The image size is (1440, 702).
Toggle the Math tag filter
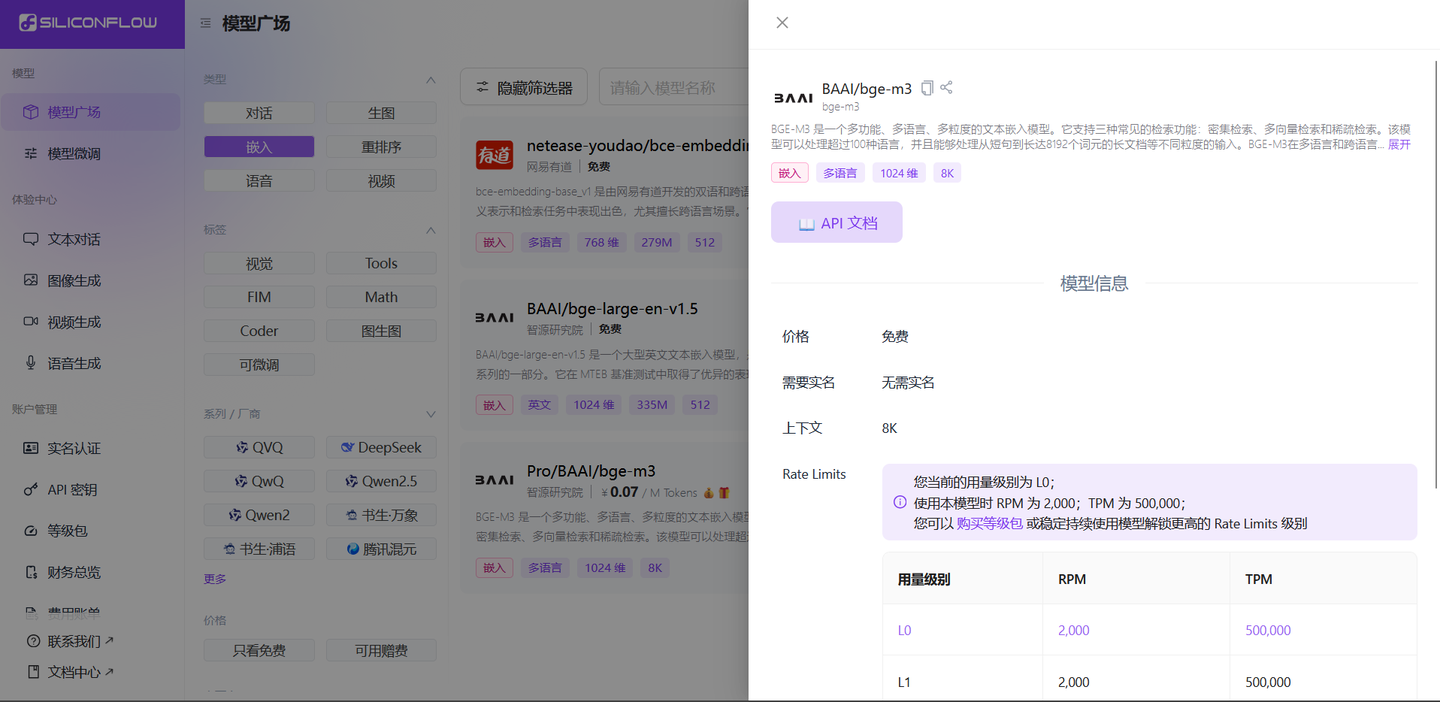381,297
